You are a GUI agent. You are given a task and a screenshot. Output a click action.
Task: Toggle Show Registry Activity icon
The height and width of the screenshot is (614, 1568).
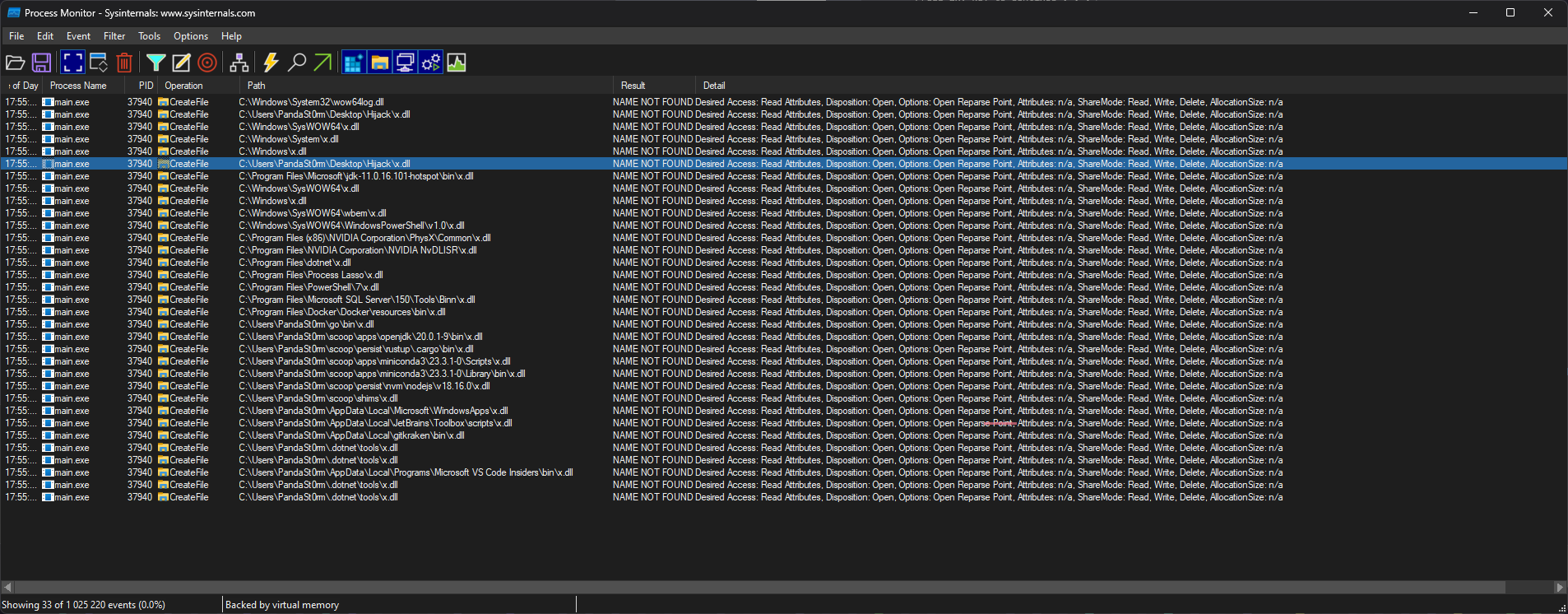point(354,63)
